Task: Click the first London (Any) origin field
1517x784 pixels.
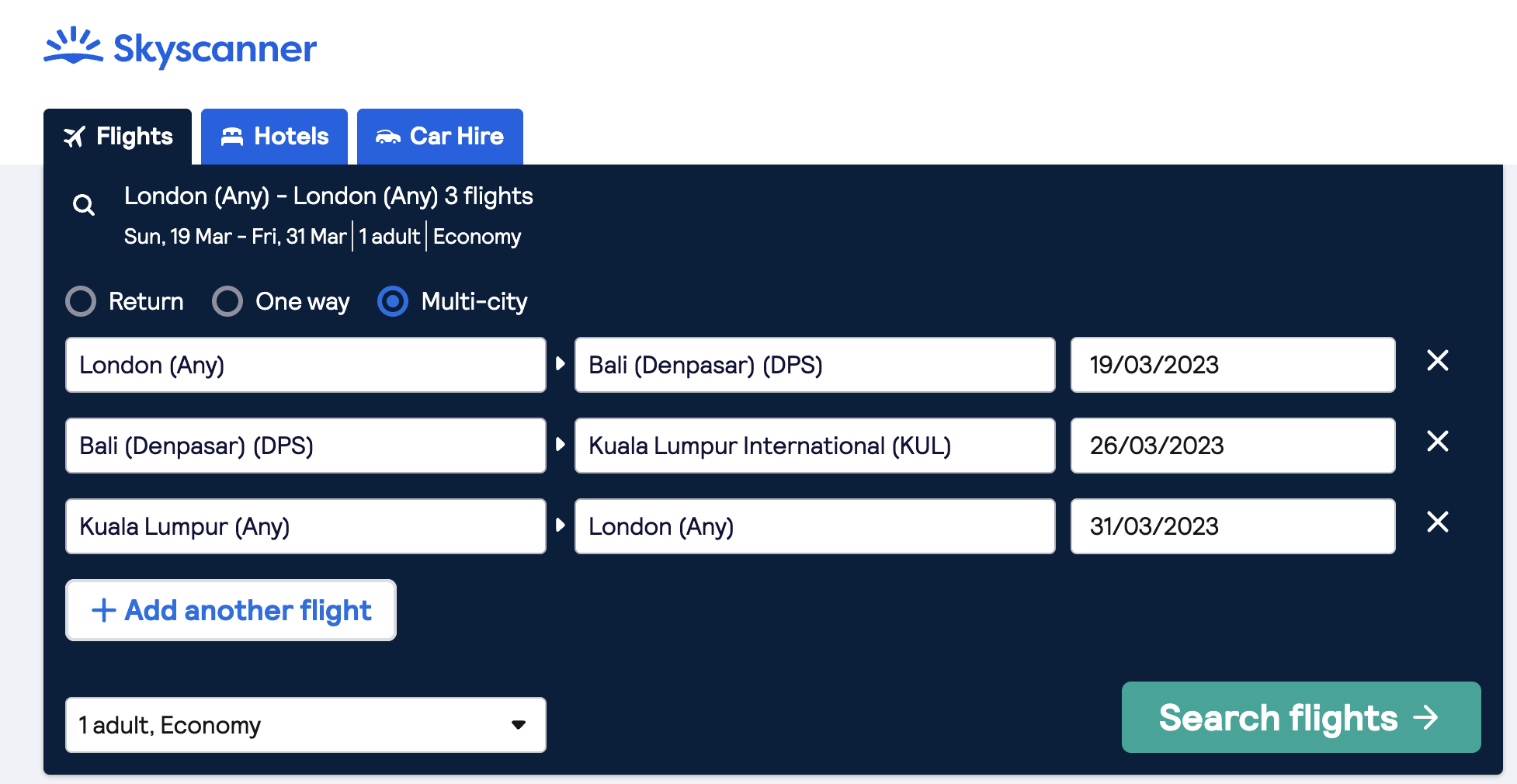Action: pos(305,365)
